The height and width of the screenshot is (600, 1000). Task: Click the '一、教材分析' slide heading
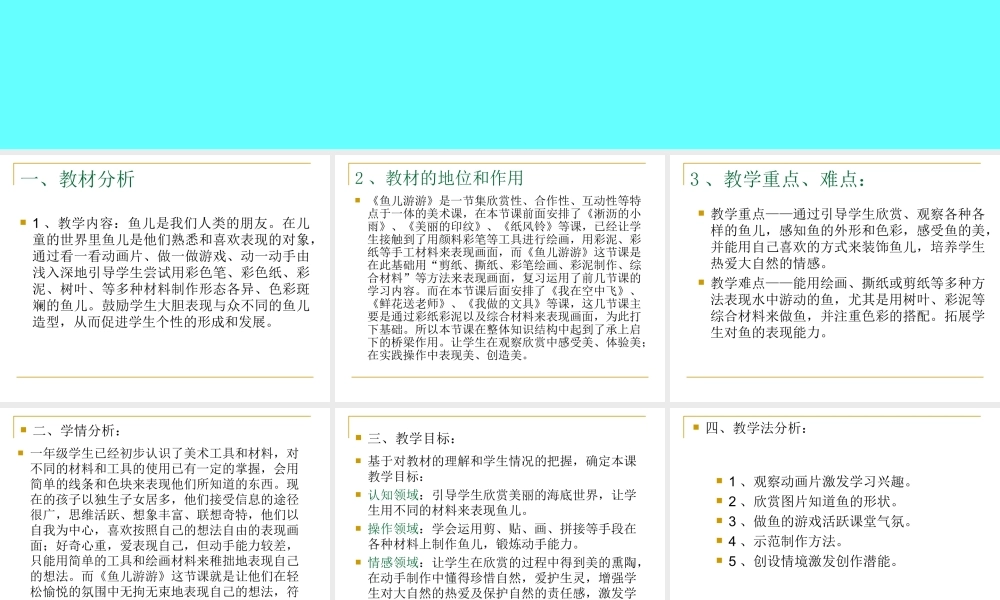tap(78, 180)
